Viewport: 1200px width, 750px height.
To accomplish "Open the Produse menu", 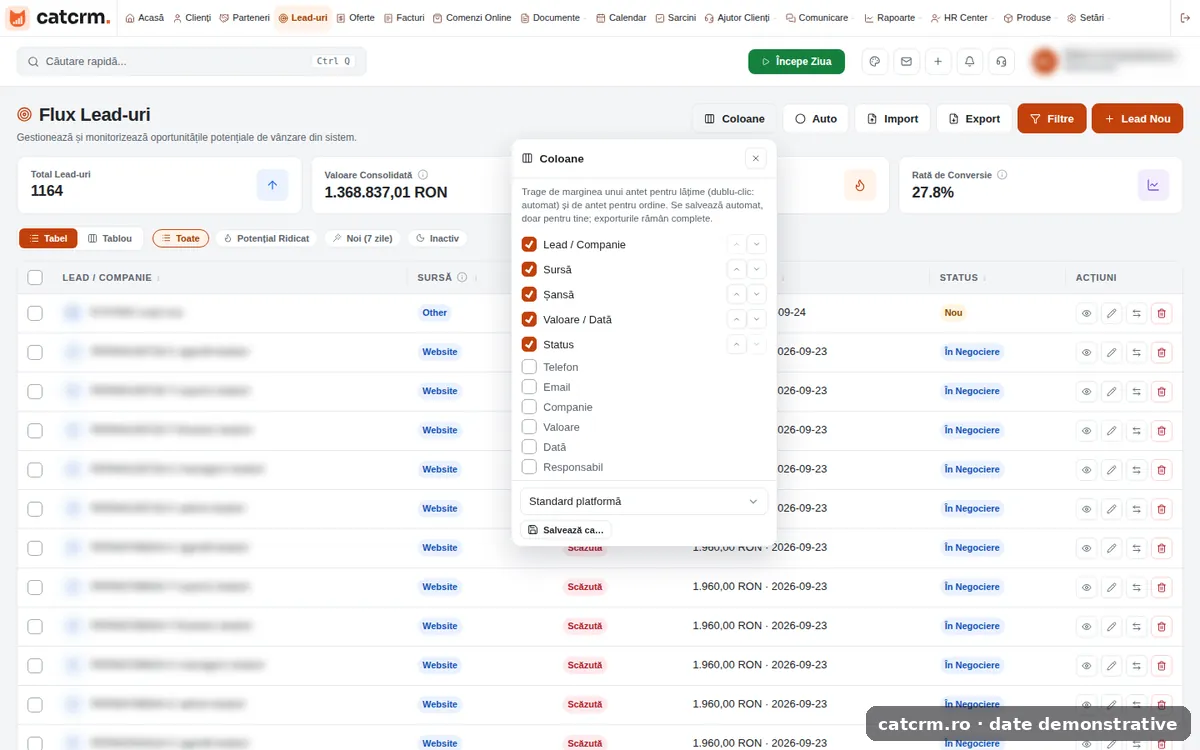I will tap(1028, 18).
